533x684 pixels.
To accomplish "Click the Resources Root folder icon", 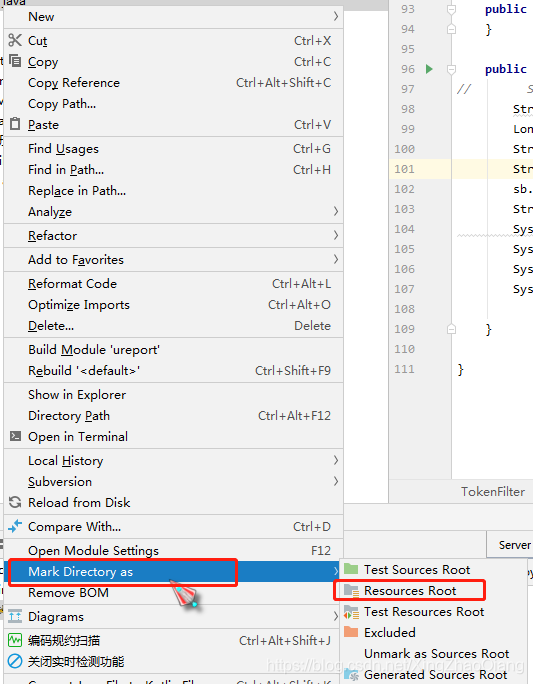I will pos(351,590).
